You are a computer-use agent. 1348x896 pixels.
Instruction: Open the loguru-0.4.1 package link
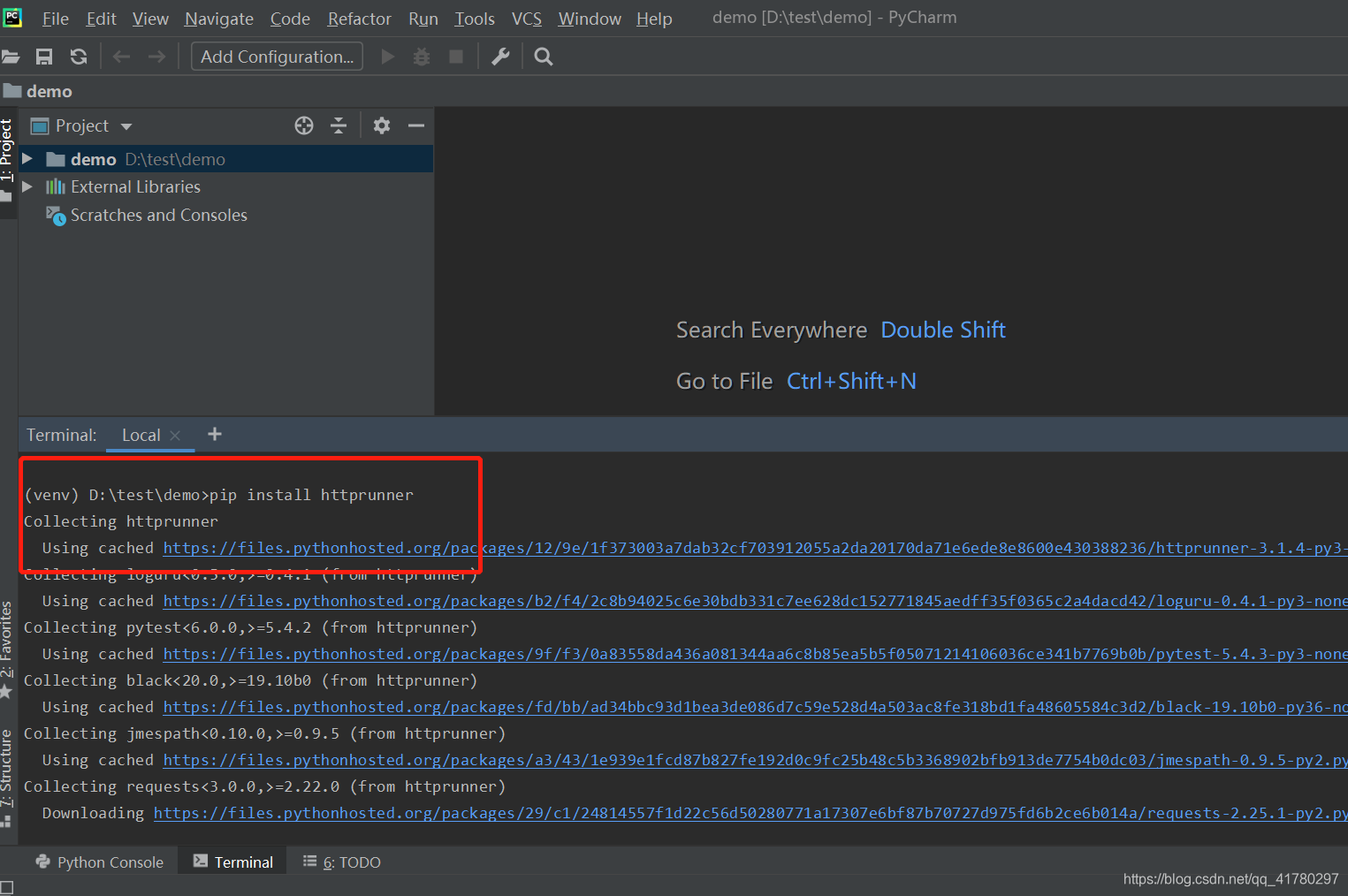755,601
